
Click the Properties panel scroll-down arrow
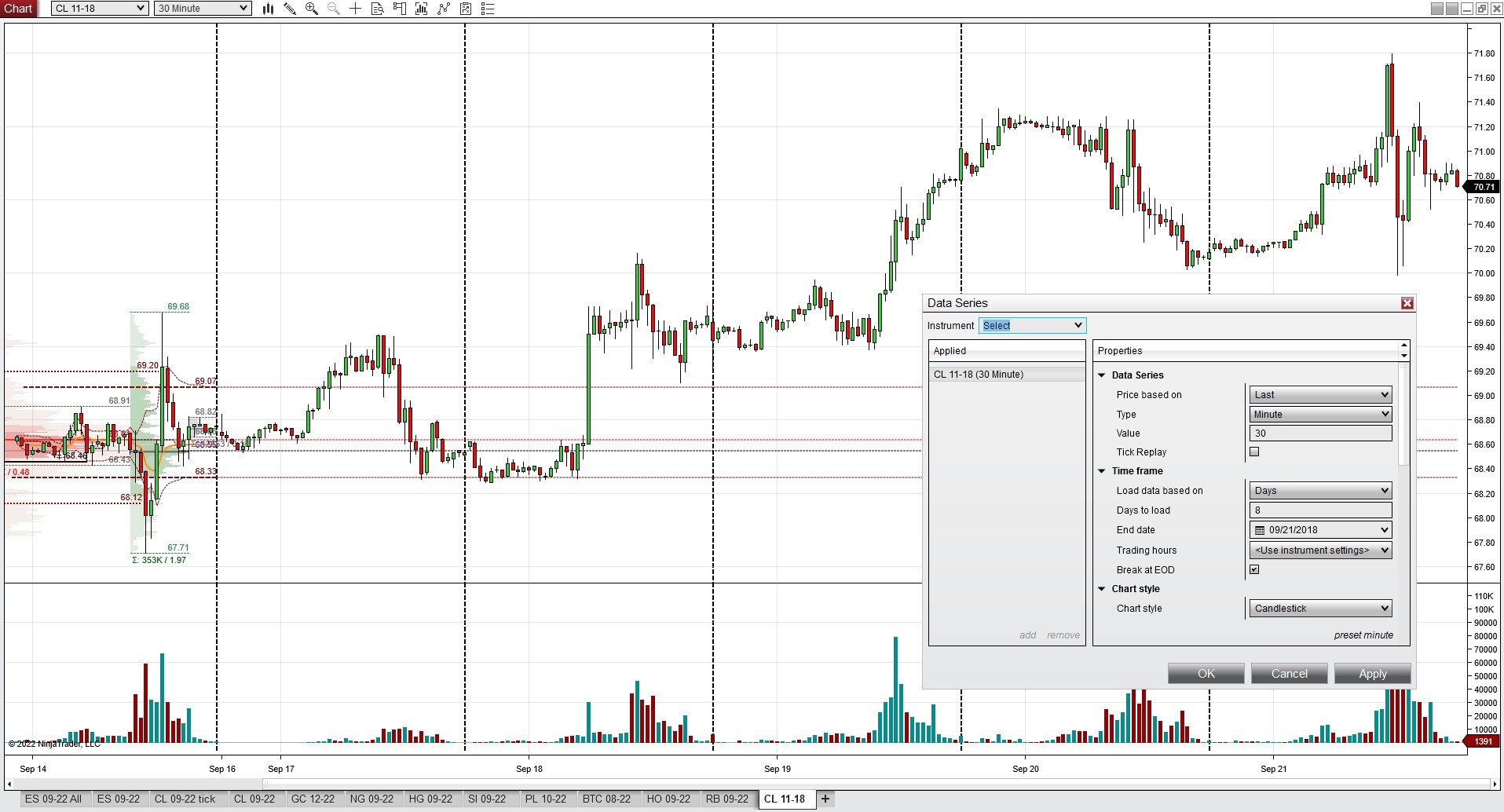[1404, 356]
